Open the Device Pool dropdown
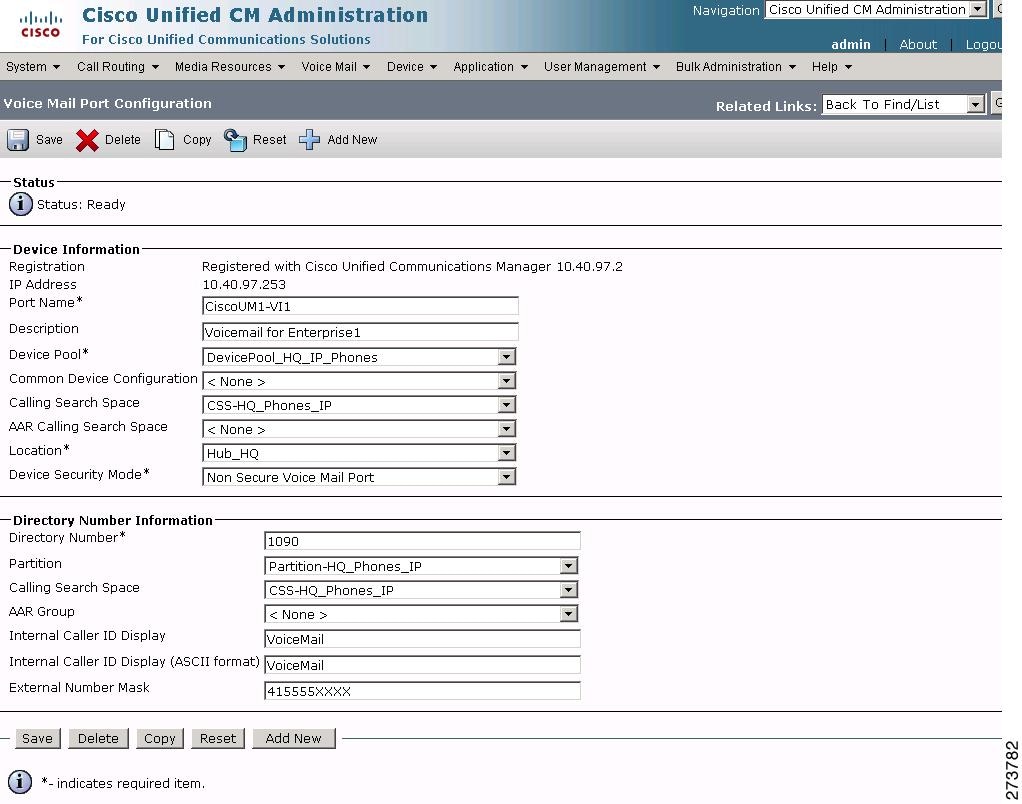The width and height of the screenshot is (1022, 804). tap(506, 357)
